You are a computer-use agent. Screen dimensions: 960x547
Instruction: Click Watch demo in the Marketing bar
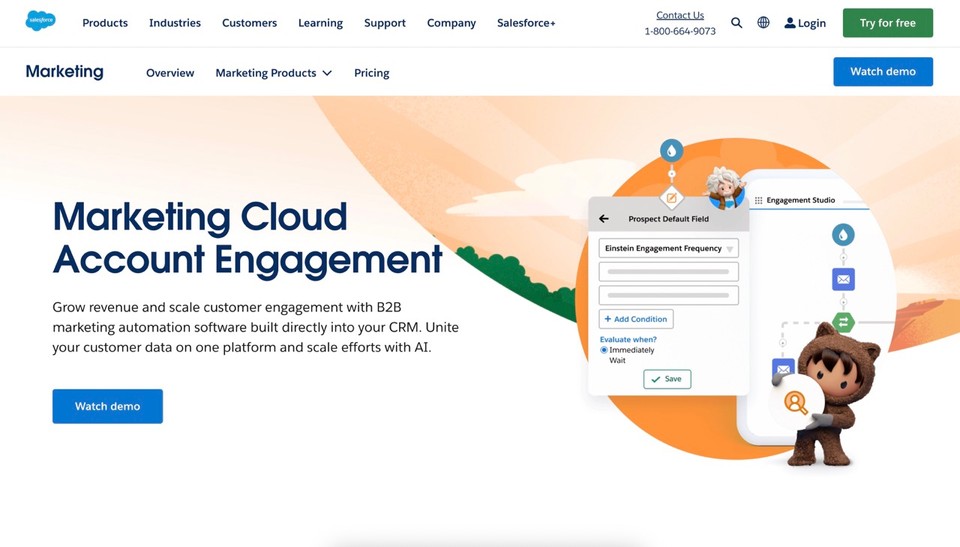[x=883, y=72]
